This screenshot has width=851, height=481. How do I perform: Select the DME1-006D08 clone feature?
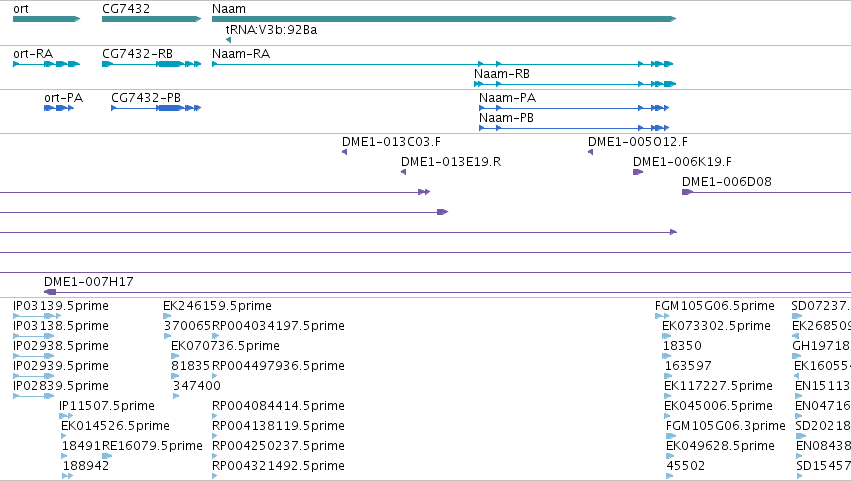(x=766, y=192)
